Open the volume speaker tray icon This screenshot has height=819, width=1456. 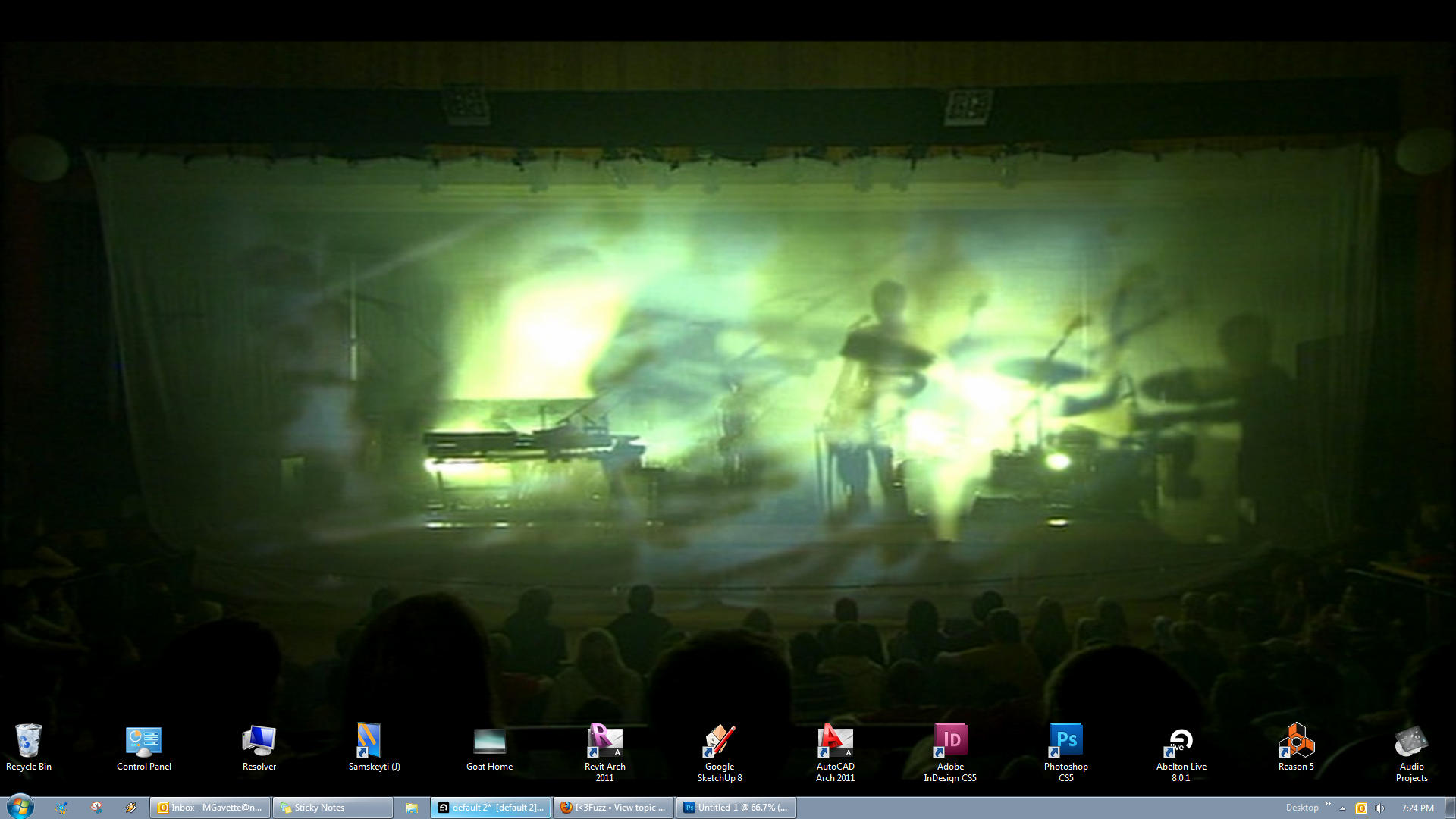click(1379, 808)
